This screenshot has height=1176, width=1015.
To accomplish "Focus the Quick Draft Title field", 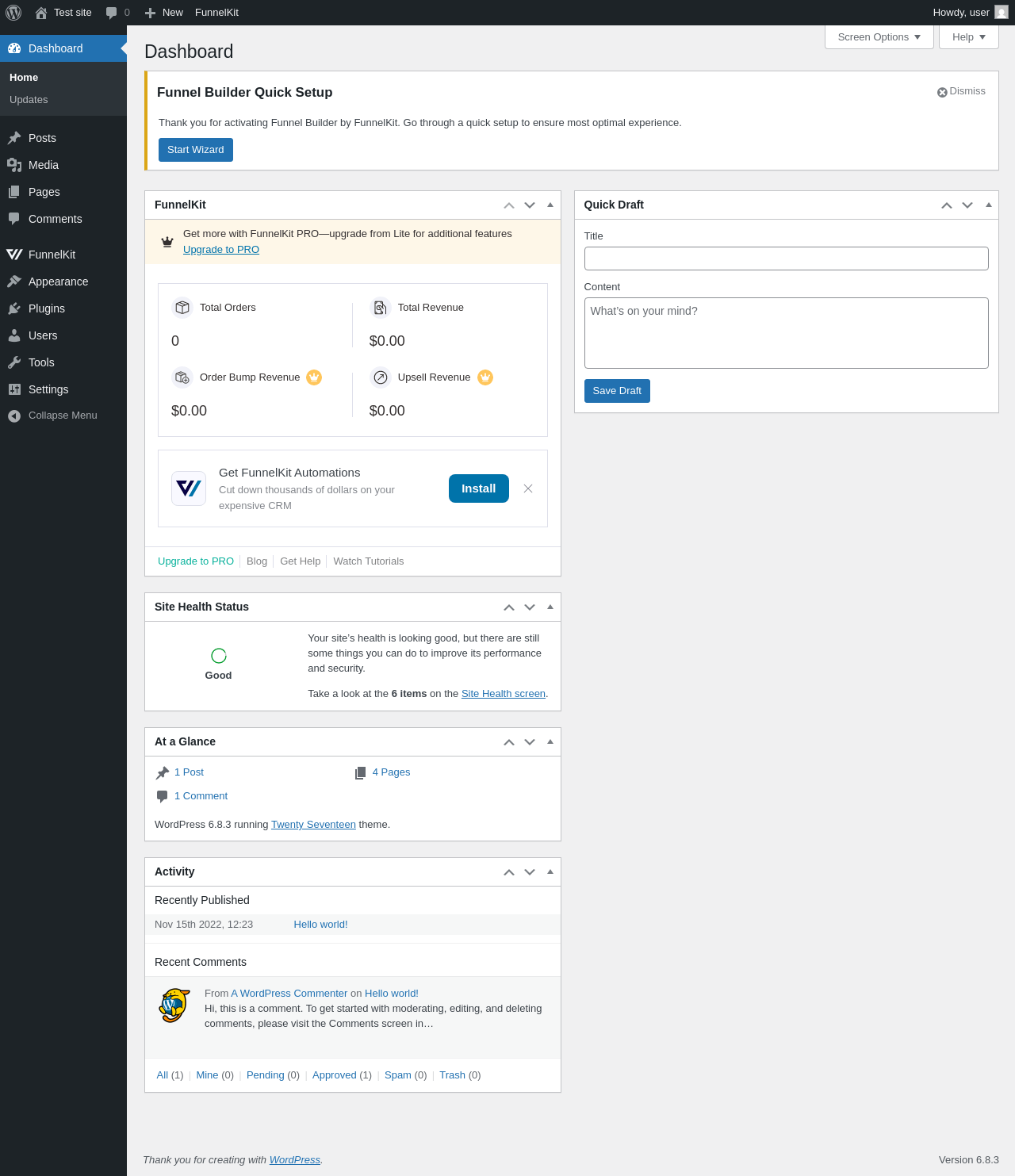I will click(787, 259).
